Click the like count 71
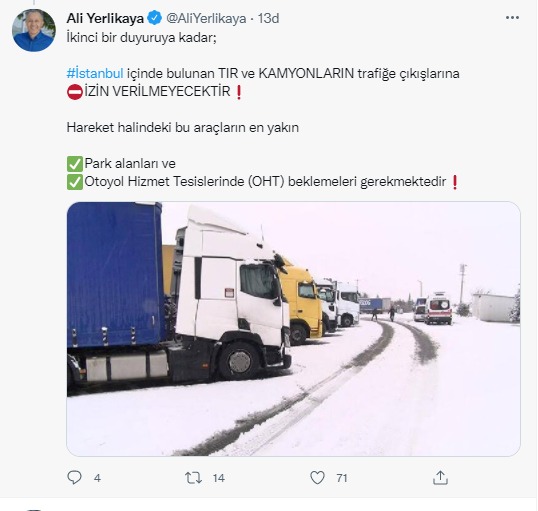The image size is (538, 511). coord(342,478)
